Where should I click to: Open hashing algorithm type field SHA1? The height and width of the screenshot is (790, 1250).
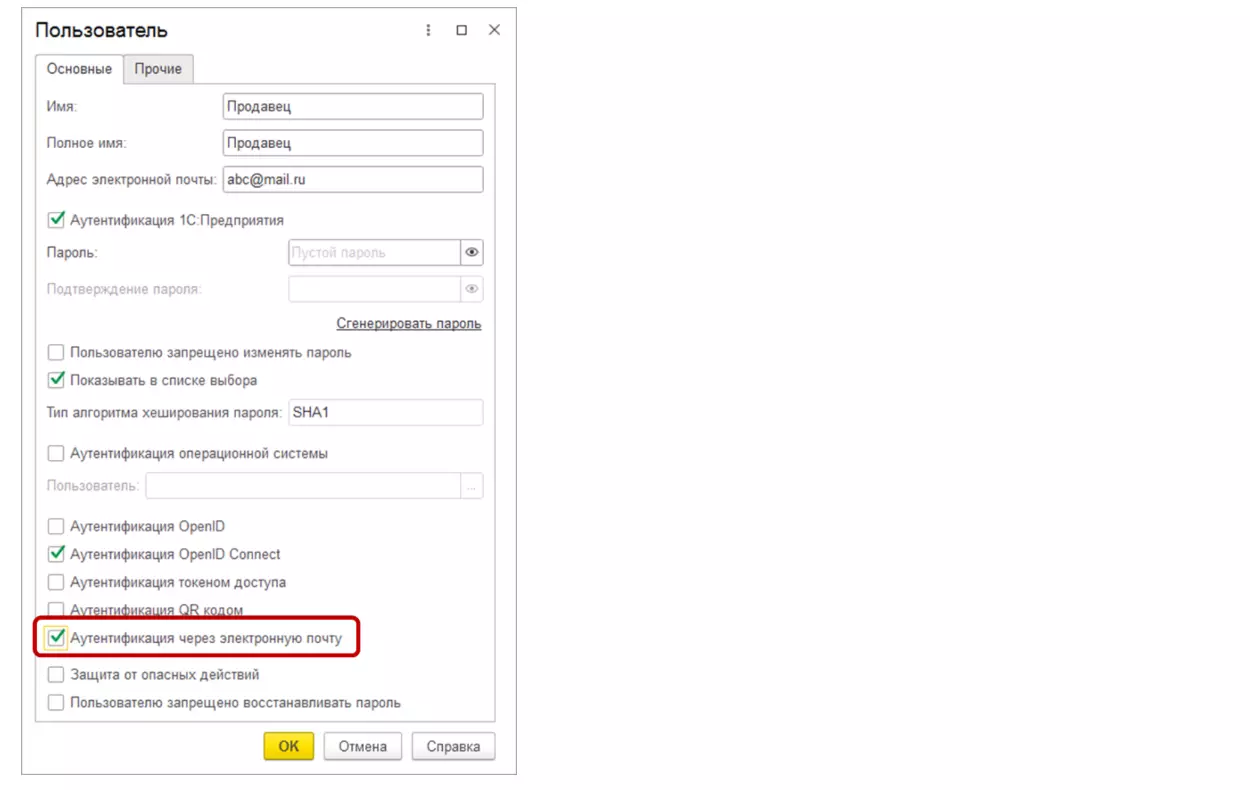click(x=386, y=412)
